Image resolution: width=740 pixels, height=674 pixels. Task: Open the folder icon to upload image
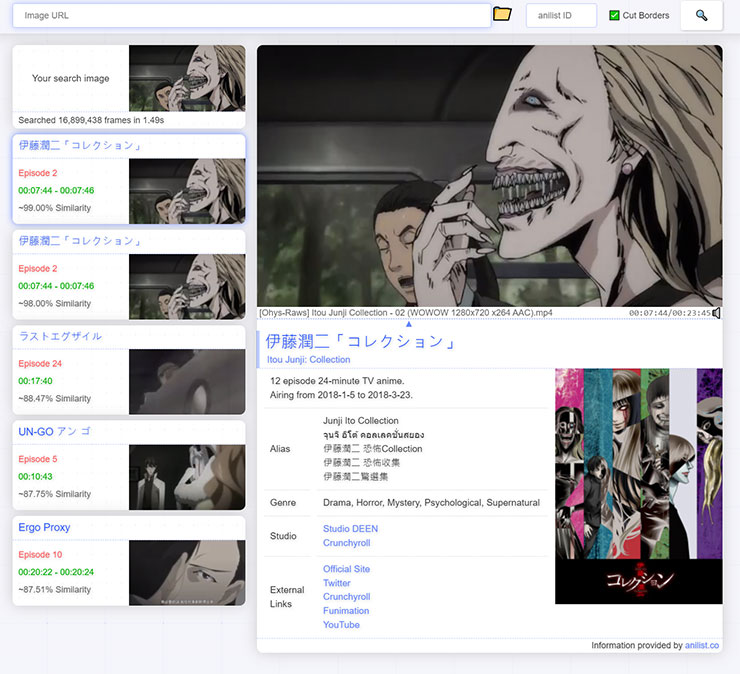(502, 15)
